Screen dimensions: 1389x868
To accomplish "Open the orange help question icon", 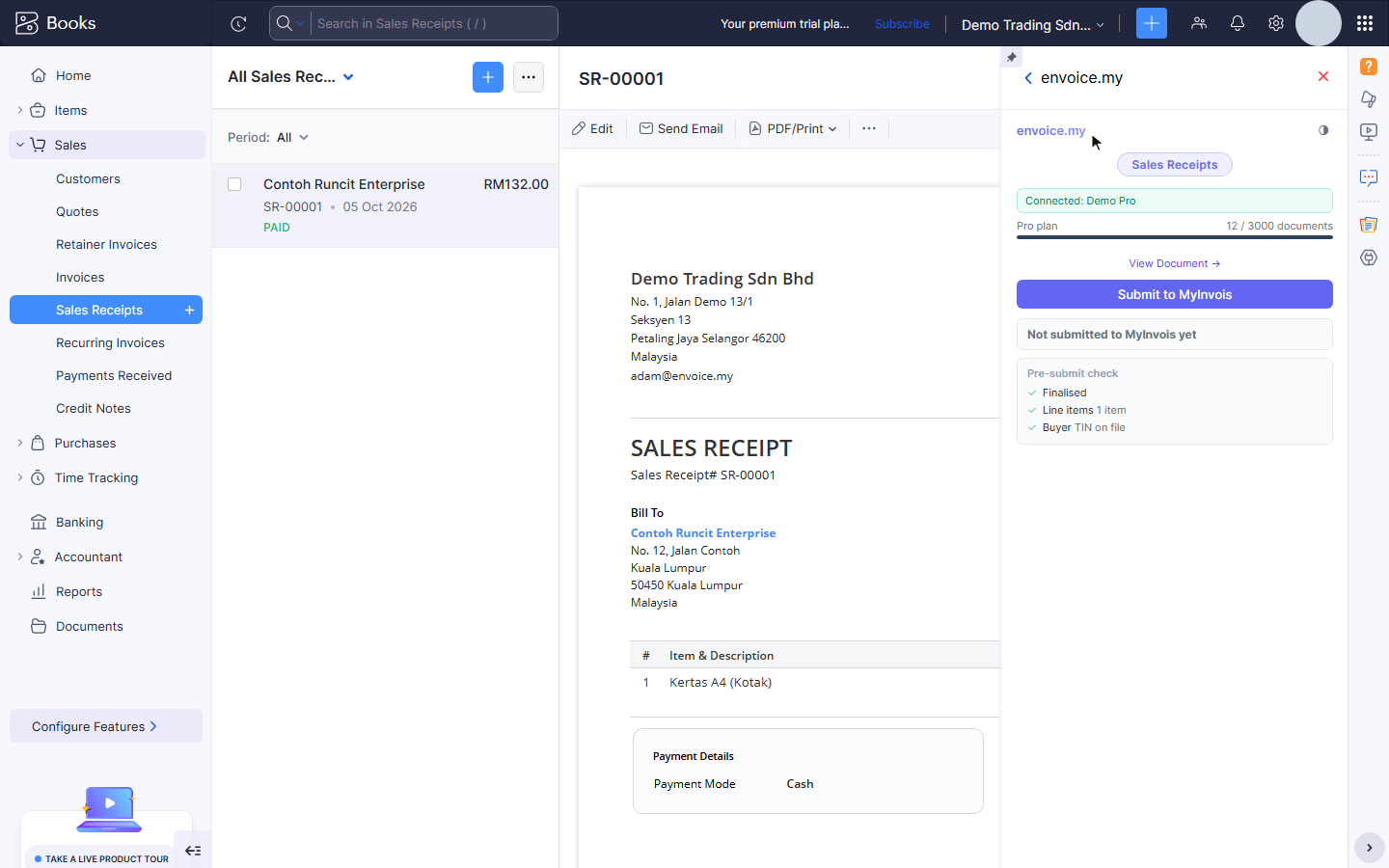I will tap(1369, 67).
